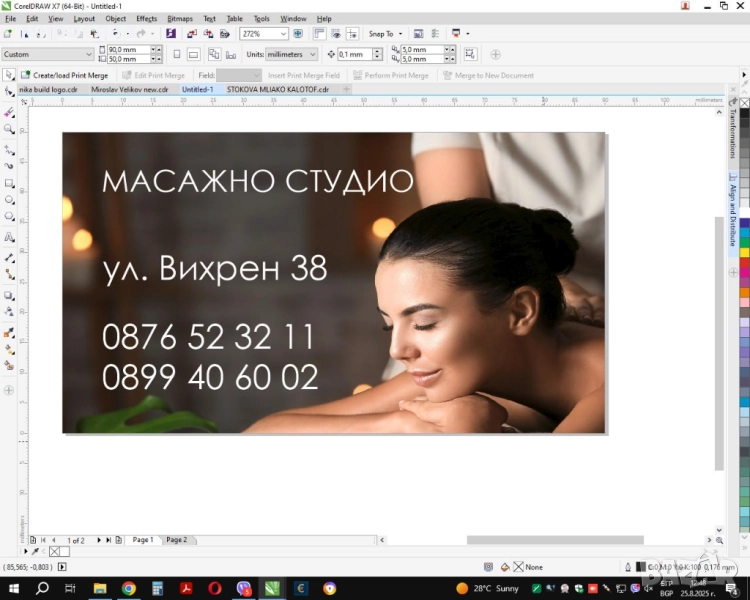This screenshot has width=750, height=600.
Task: Switch to STOKOVA MLIAKO KALOTOF.cdr tab
Action: 277,89
